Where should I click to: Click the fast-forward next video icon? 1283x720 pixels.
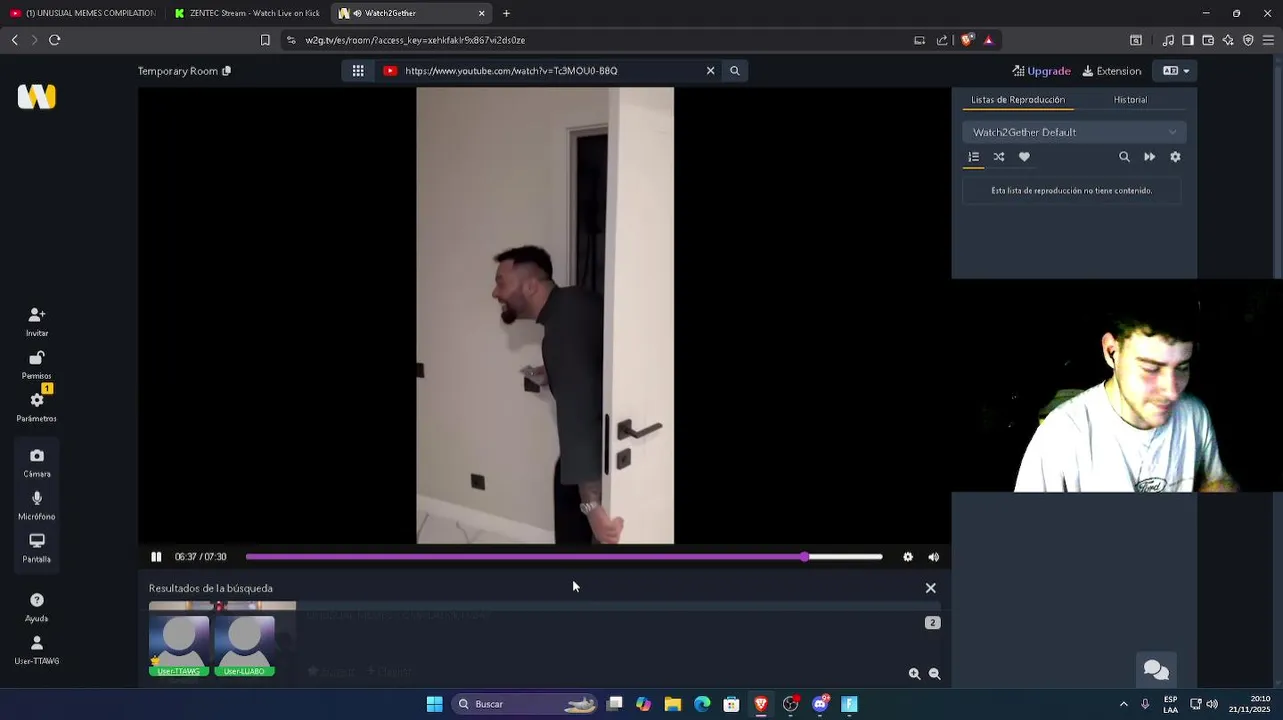click(x=1150, y=157)
